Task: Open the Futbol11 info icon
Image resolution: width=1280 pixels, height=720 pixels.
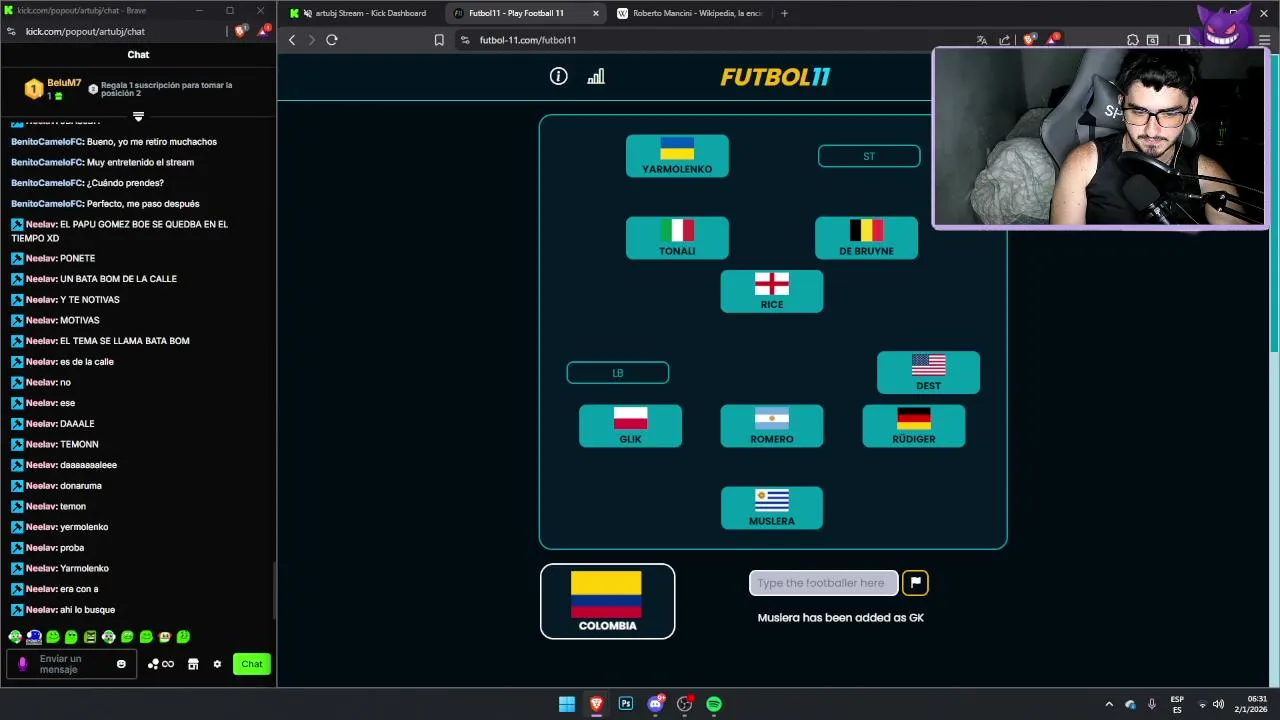Action: point(558,76)
